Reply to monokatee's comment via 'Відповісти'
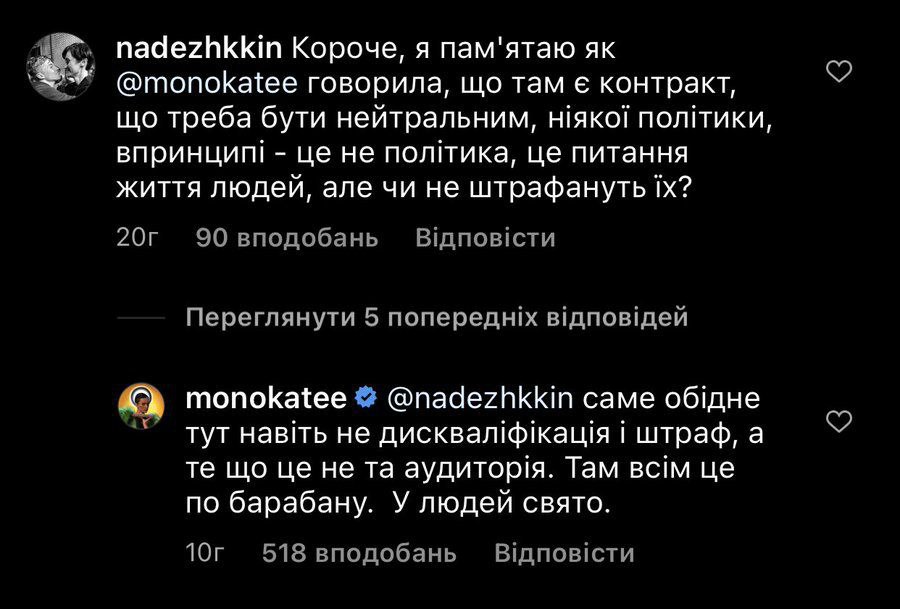The image size is (900, 609). [564, 553]
